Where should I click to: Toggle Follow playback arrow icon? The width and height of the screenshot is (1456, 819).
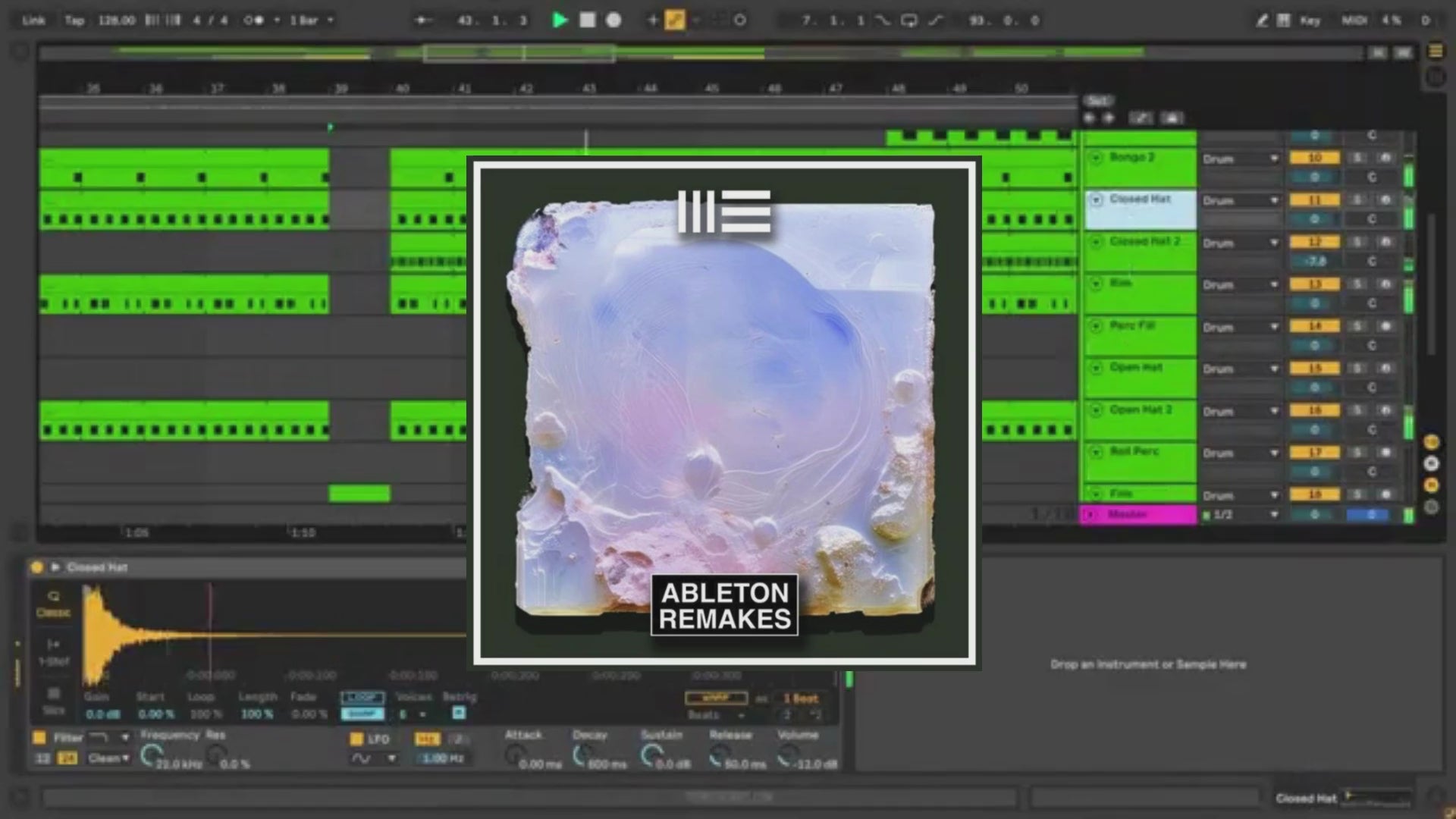click(x=423, y=20)
